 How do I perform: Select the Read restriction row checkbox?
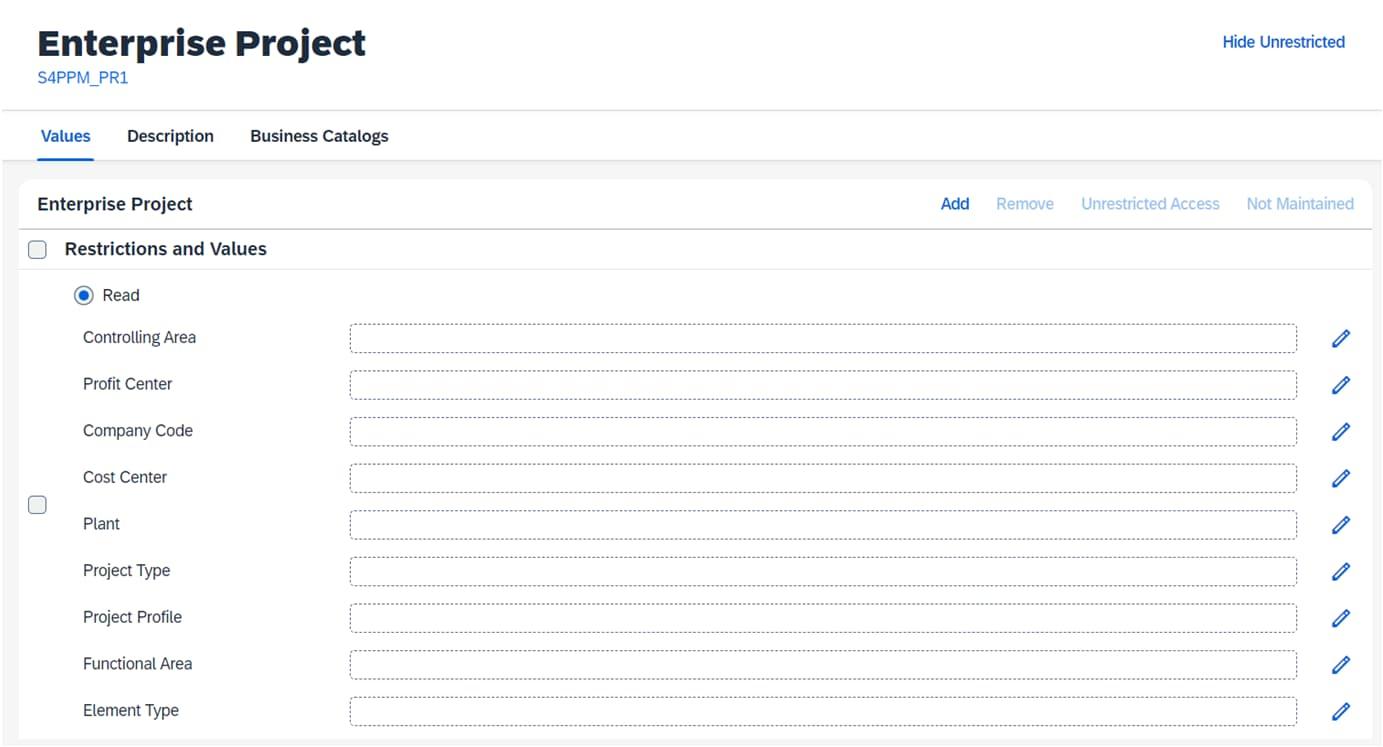[38, 504]
